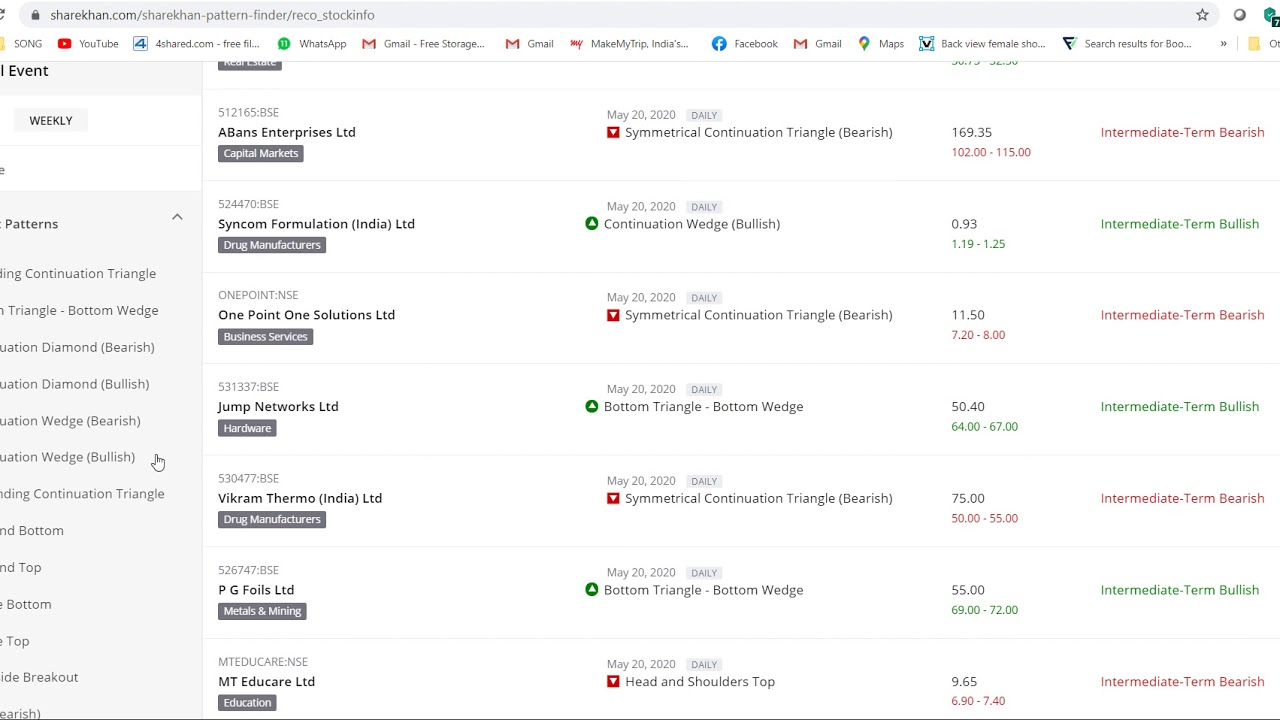This screenshot has width=1280, height=720.
Task: Click bullish green icon for Jump Networks
Action: pos(592,407)
